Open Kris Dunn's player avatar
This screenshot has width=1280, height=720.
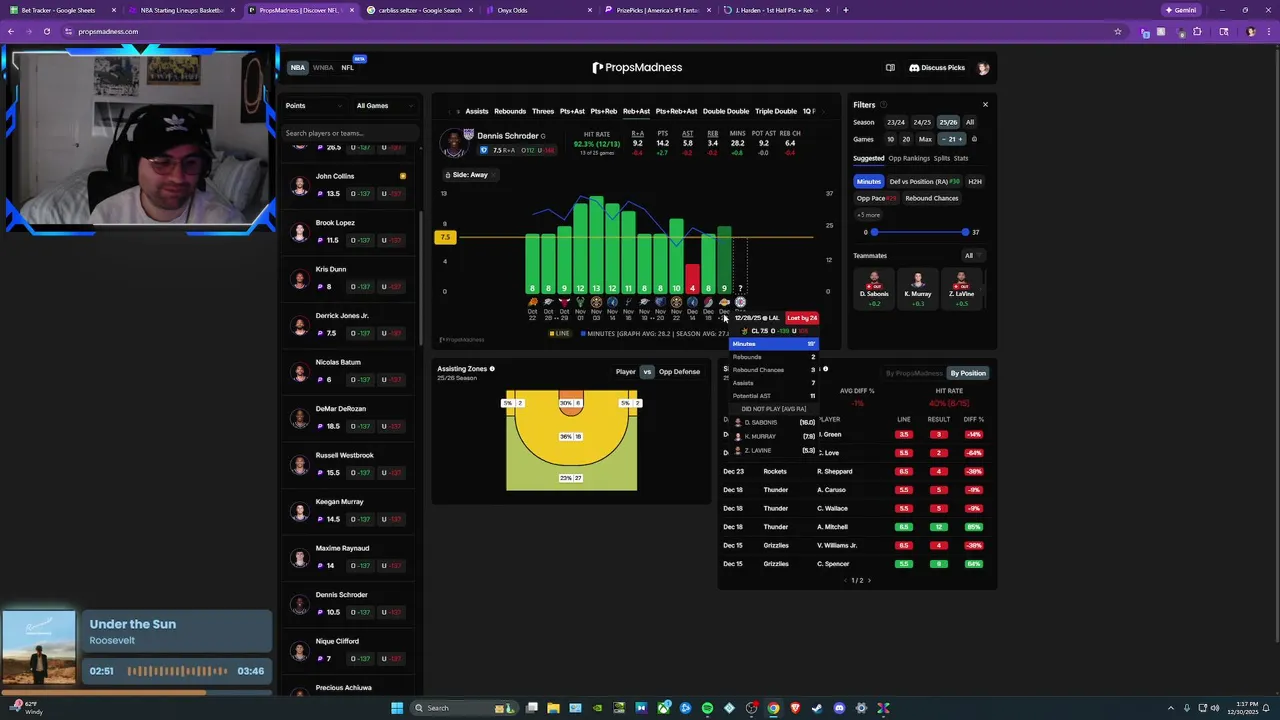click(x=299, y=278)
